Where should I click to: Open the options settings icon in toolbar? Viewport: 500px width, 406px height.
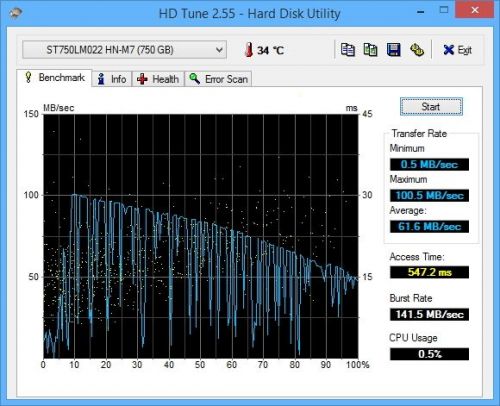417,50
